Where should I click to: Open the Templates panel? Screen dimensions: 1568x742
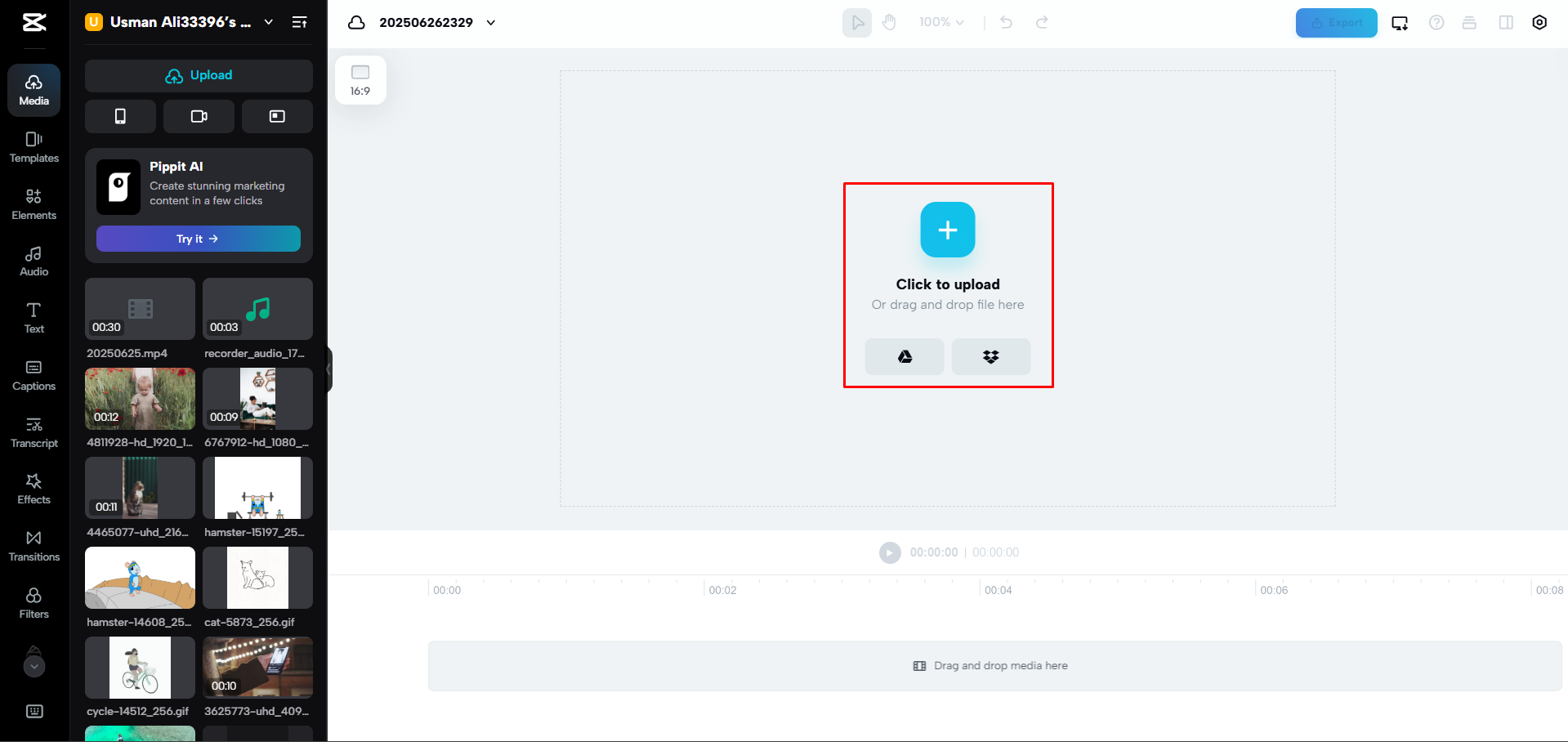point(34,147)
